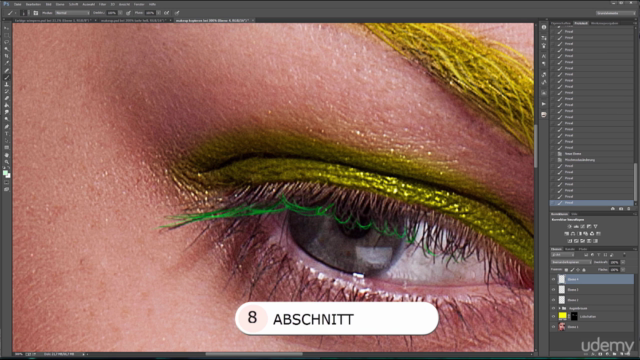The image size is (640, 360).
Task: Lock transparent pixels icon in Layers panel
Action: pyautogui.click(x=566, y=270)
